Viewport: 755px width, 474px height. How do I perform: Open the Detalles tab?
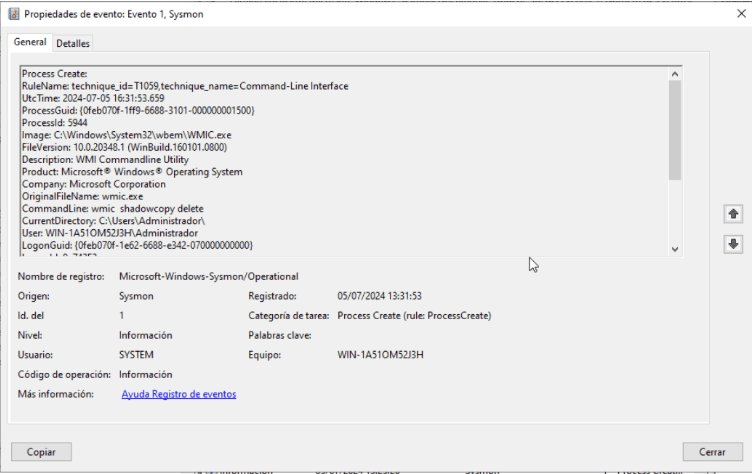point(73,43)
